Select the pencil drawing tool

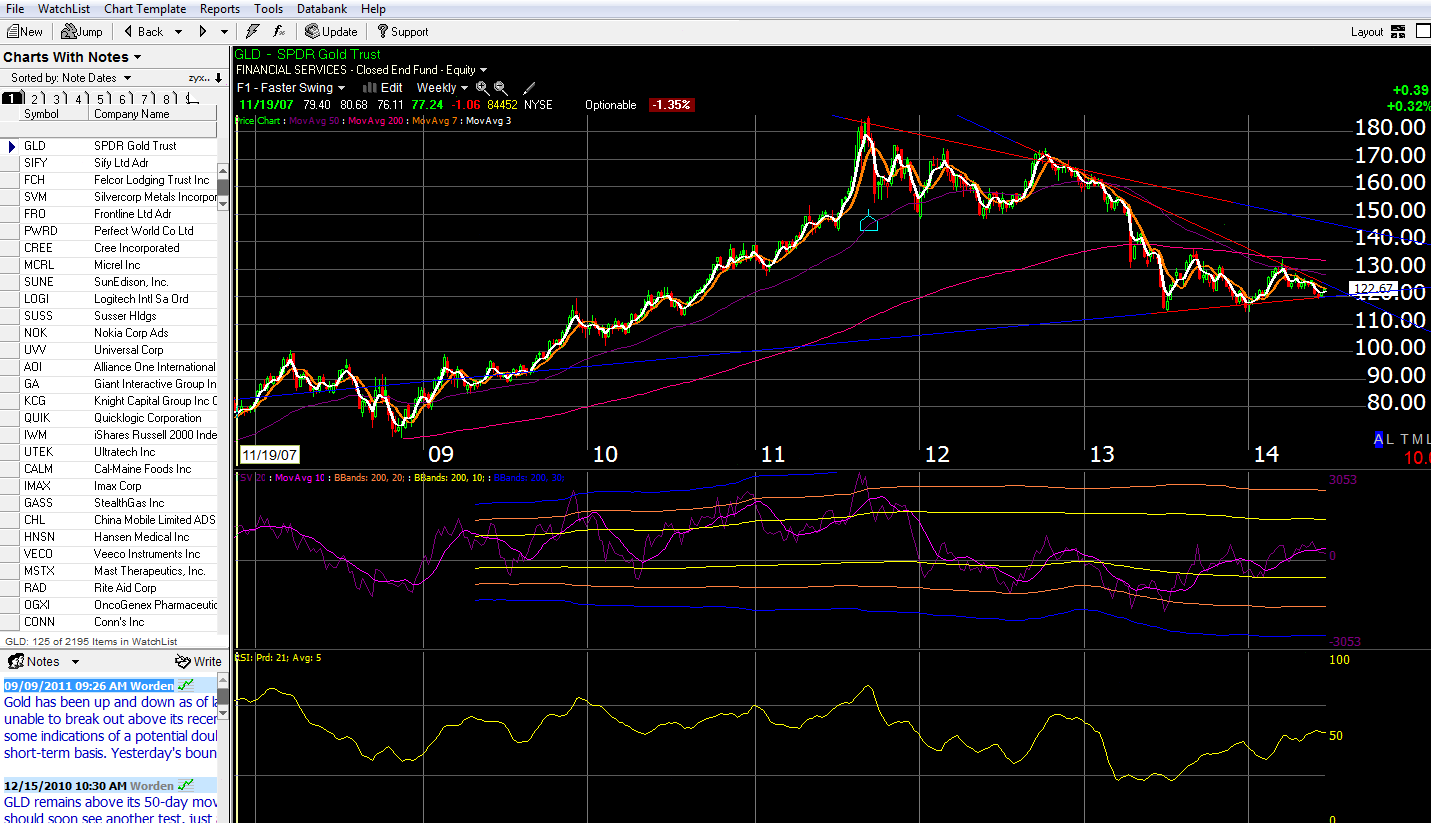click(529, 88)
